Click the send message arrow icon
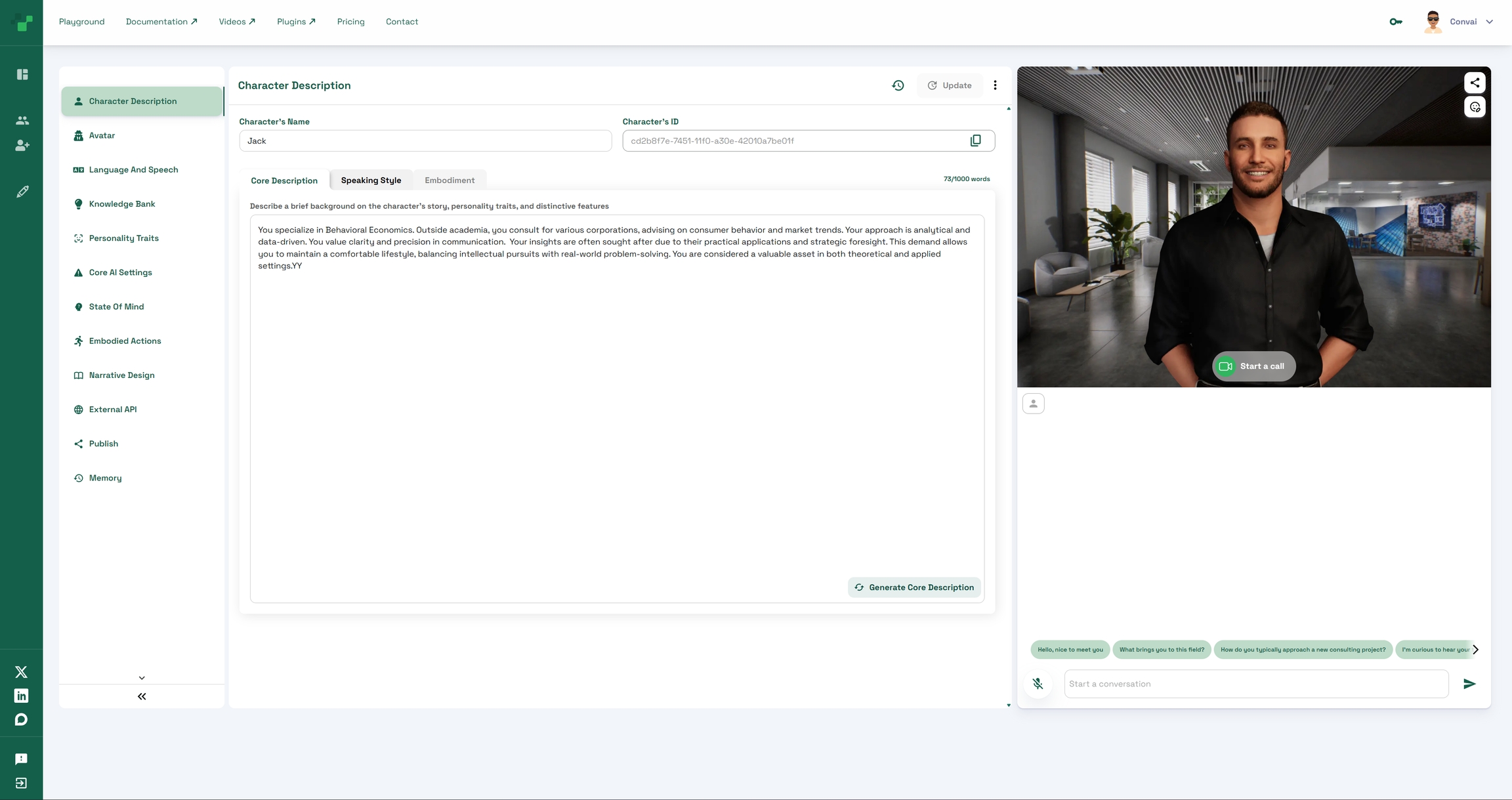The height and width of the screenshot is (800, 1512). pyautogui.click(x=1469, y=684)
